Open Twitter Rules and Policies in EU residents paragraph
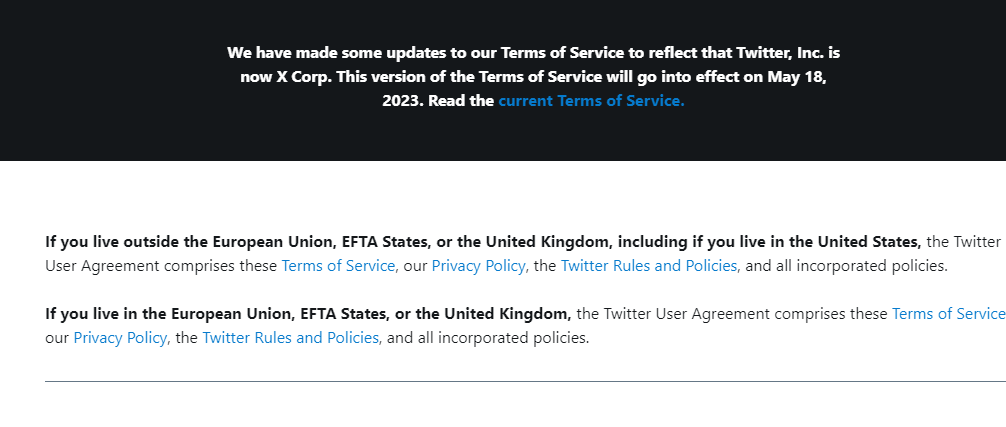 (x=291, y=337)
